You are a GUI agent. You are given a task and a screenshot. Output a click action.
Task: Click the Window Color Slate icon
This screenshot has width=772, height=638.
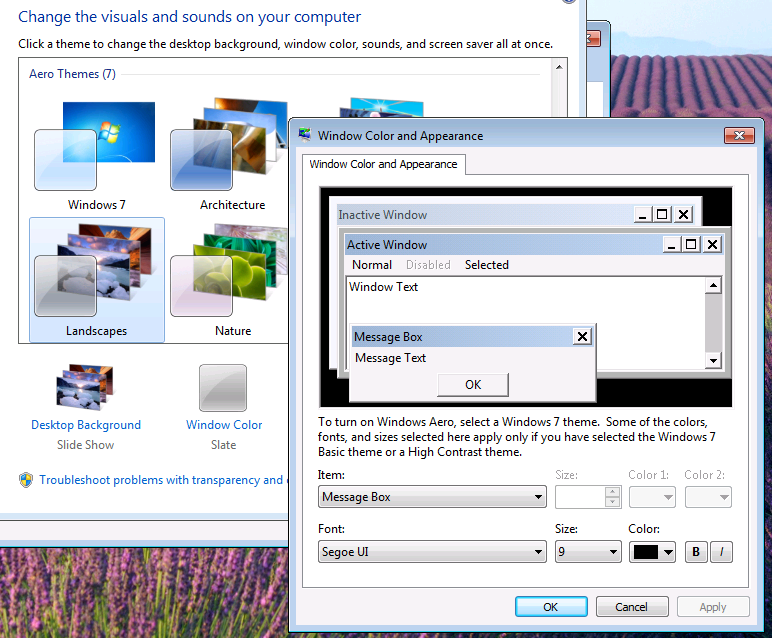[223, 387]
